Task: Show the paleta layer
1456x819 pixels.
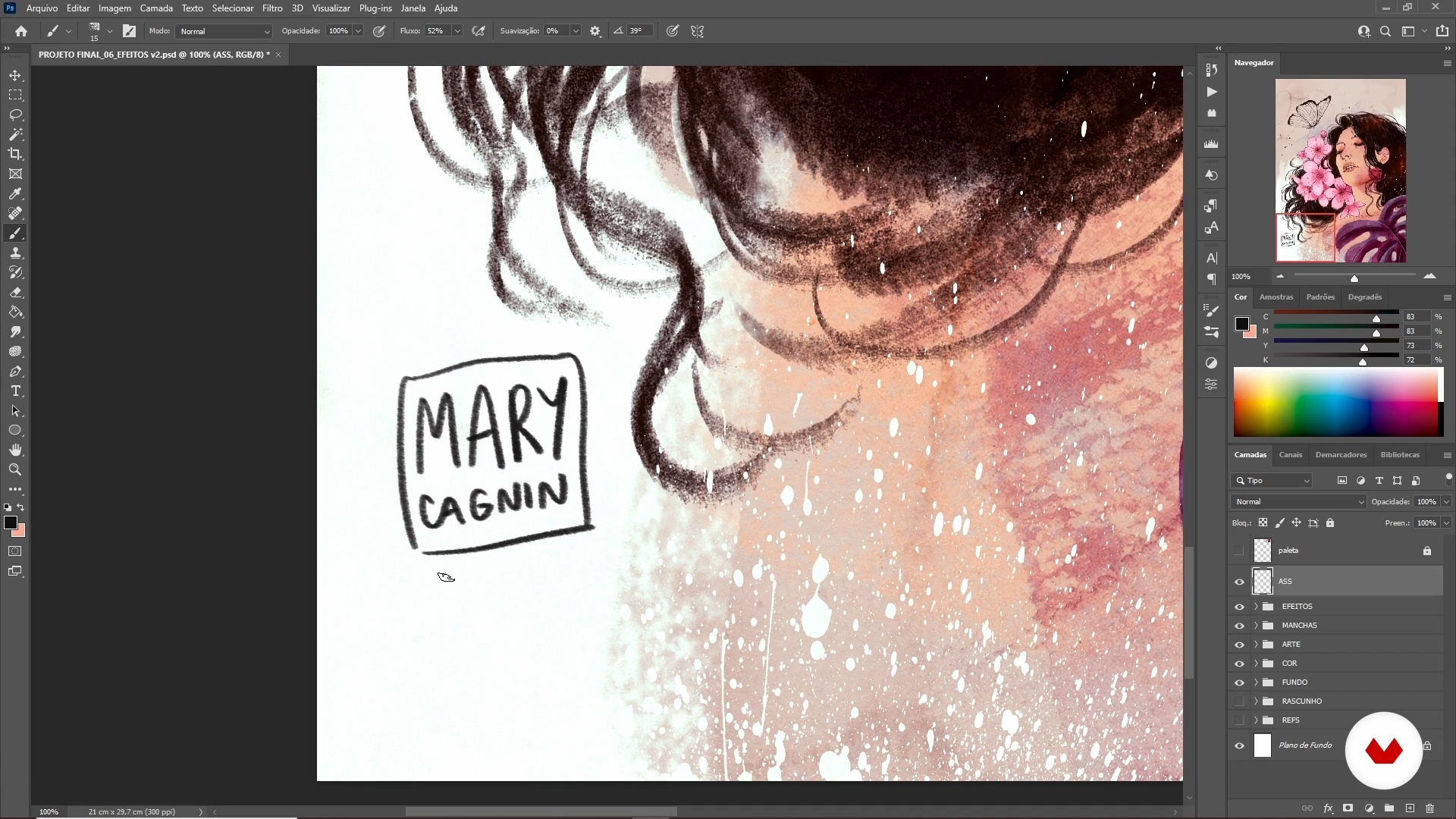Action: pos(1240,551)
